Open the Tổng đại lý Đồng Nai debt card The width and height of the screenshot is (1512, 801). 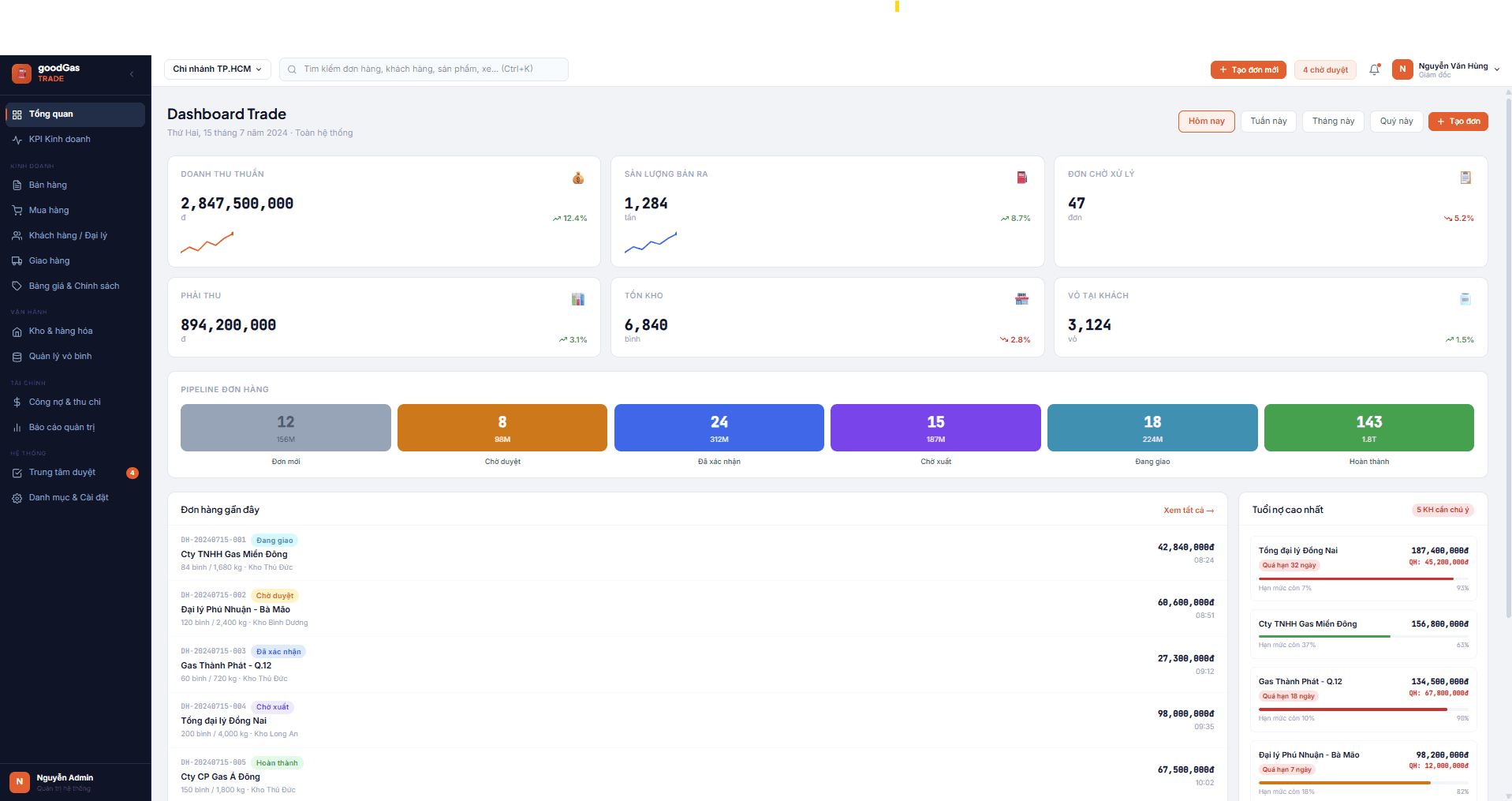click(x=1363, y=569)
